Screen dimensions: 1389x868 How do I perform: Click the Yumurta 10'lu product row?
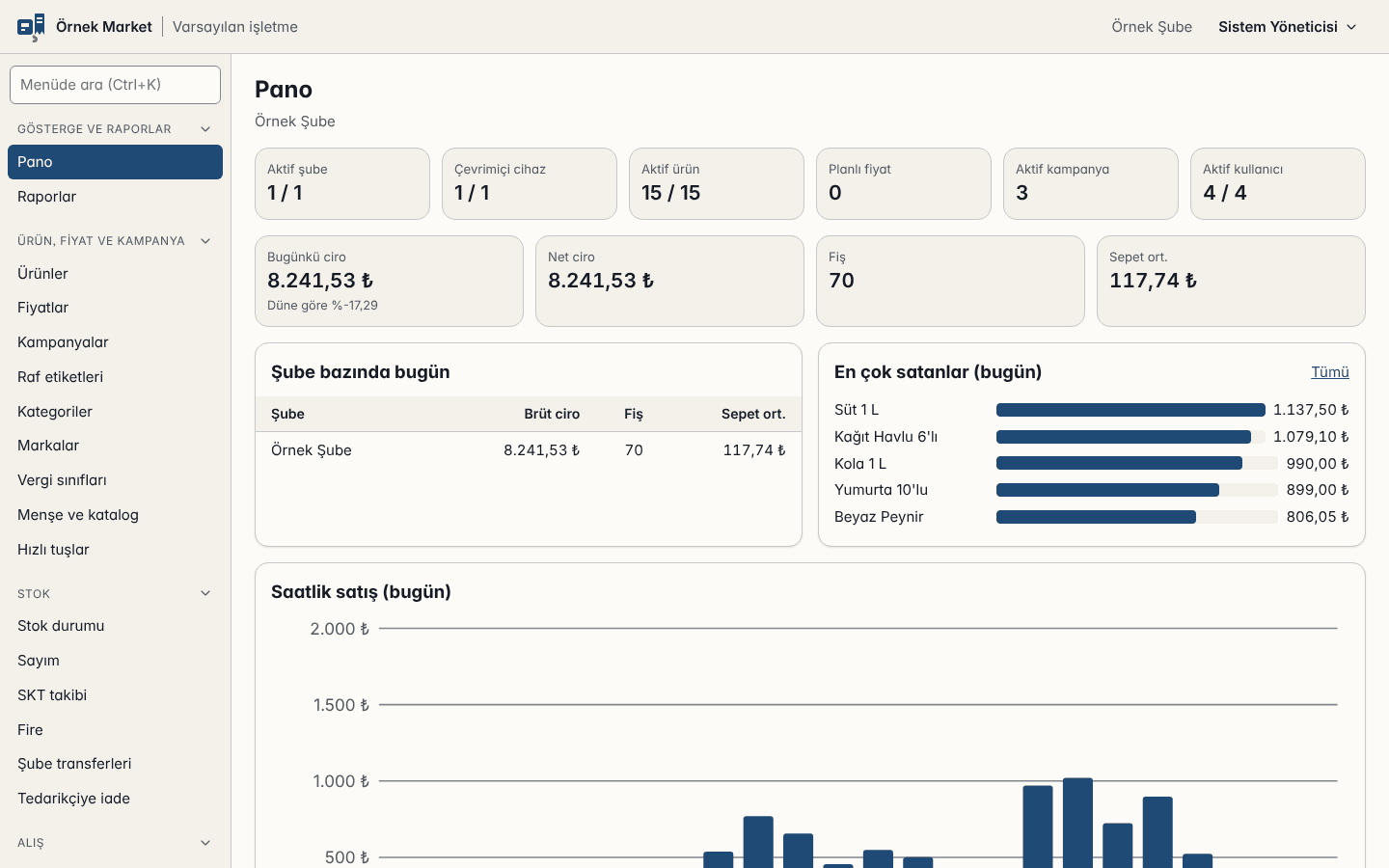tap(1092, 490)
